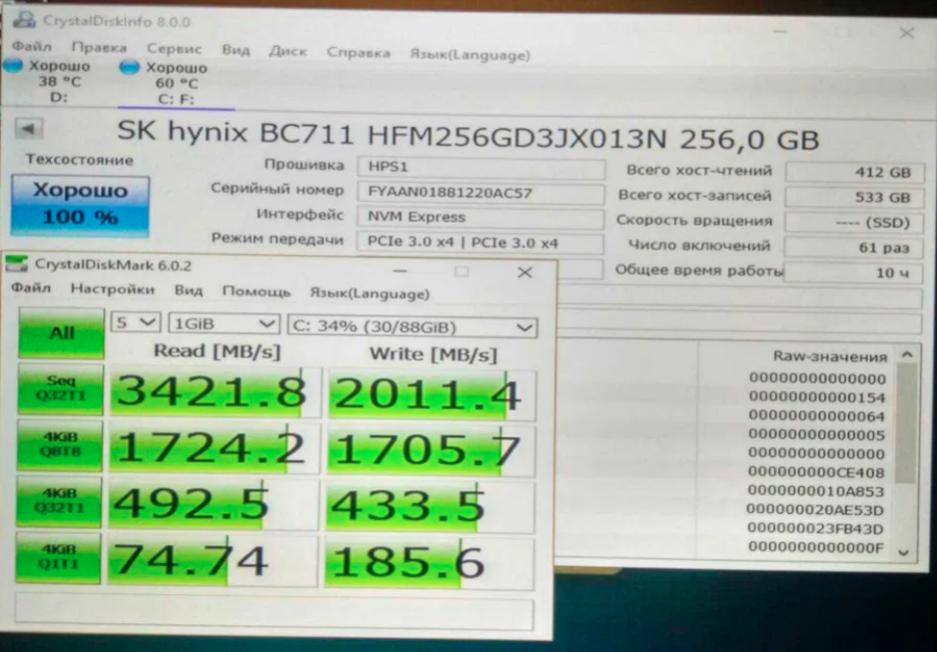Screen dimensions: 937x652
Task: Click the 3421.8 sequential read result
Action: (214, 392)
